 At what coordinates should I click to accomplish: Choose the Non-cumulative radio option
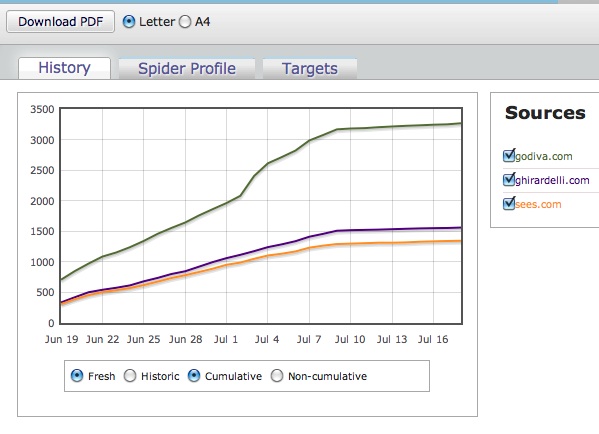[x=277, y=376]
